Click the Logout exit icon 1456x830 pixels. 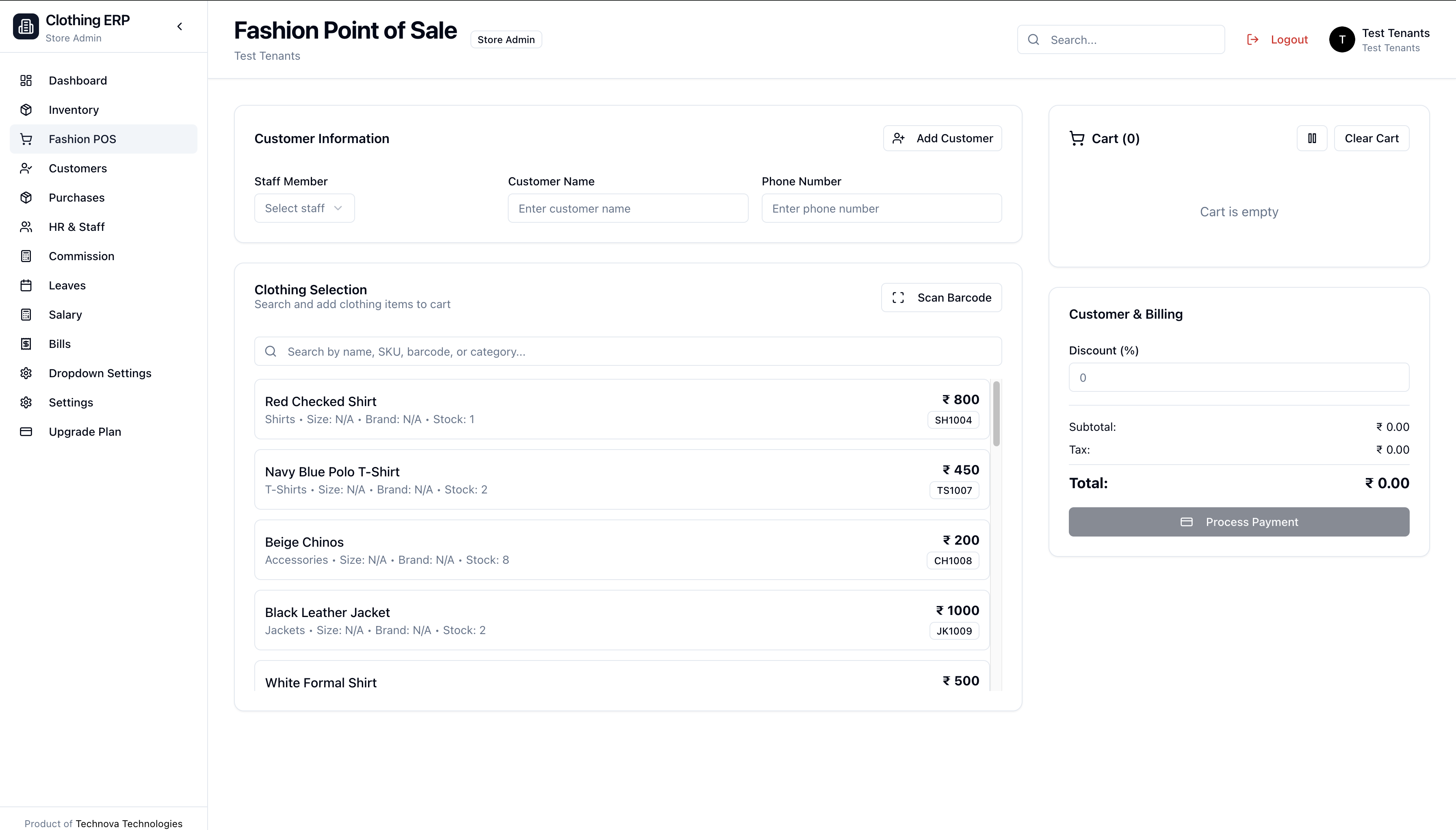[x=1252, y=39]
